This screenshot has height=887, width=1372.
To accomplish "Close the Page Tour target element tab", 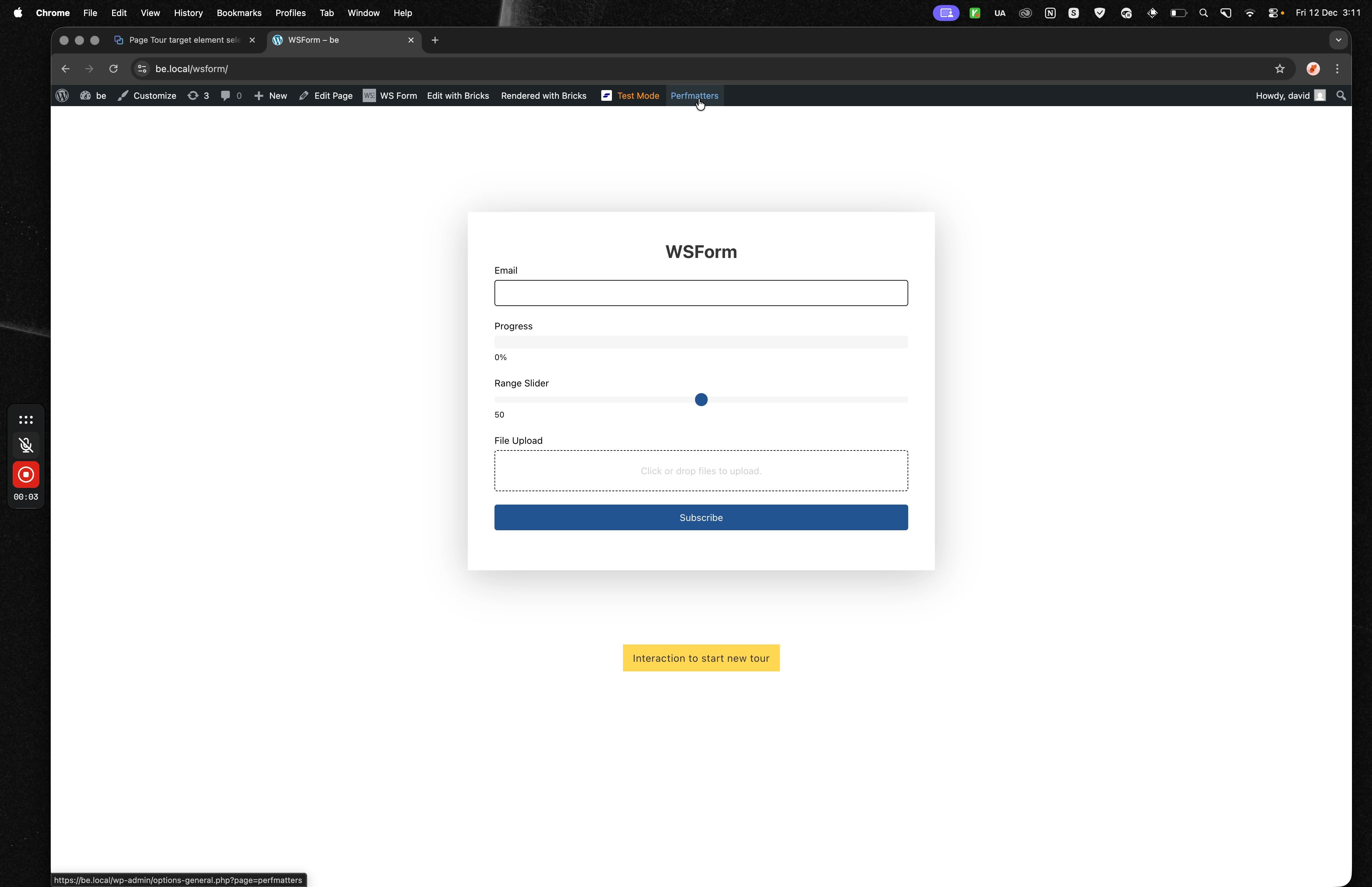I will click(252, 40).
